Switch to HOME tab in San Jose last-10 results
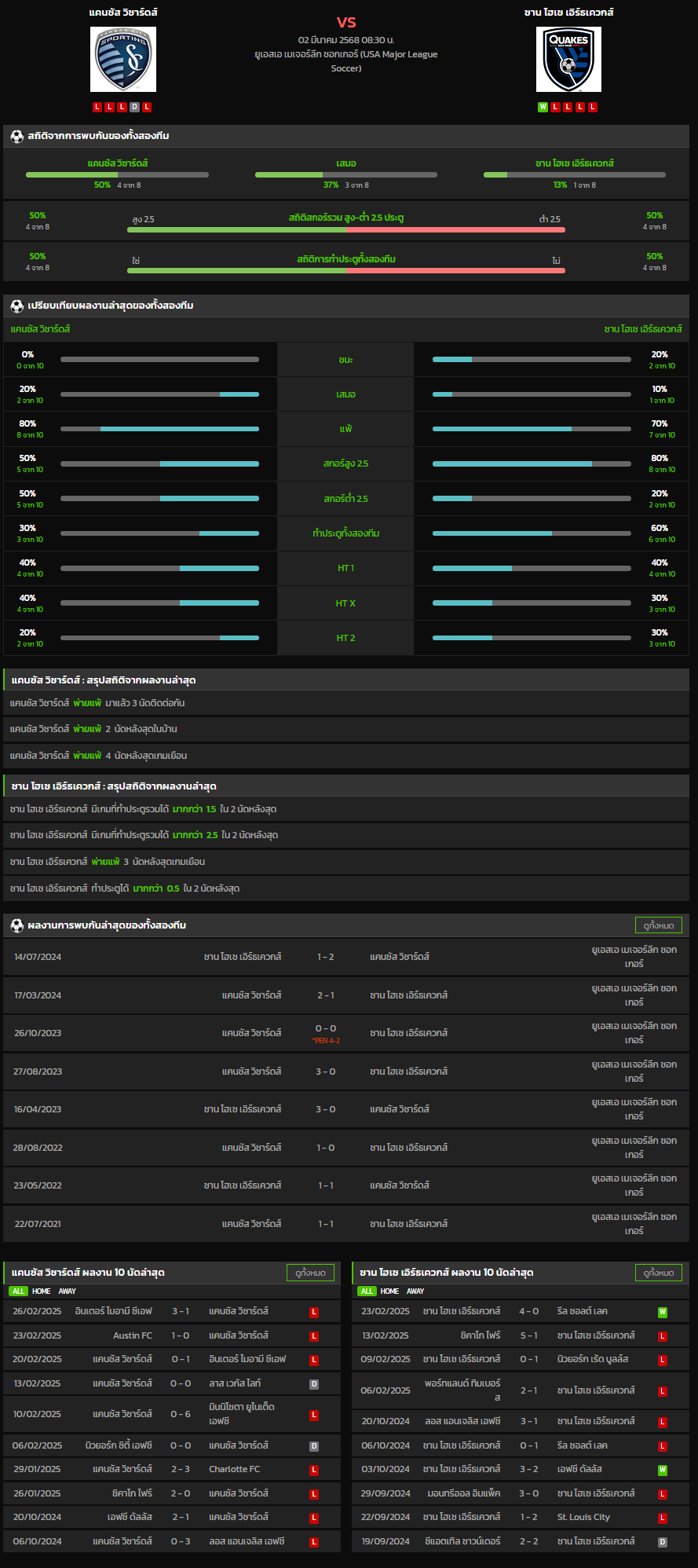This screenshot has height=1568, width=698. point(390,1291)
